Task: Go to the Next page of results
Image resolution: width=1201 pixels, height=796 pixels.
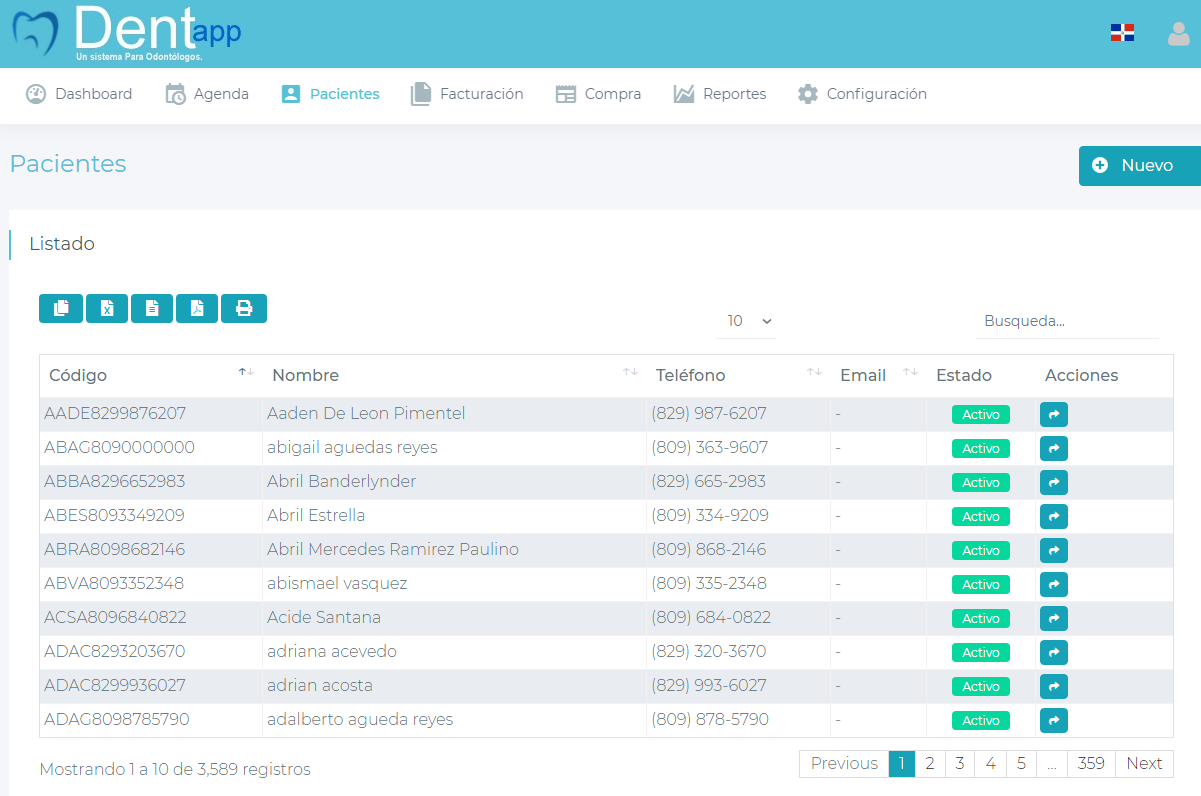Action: [x=1144, y=764]
